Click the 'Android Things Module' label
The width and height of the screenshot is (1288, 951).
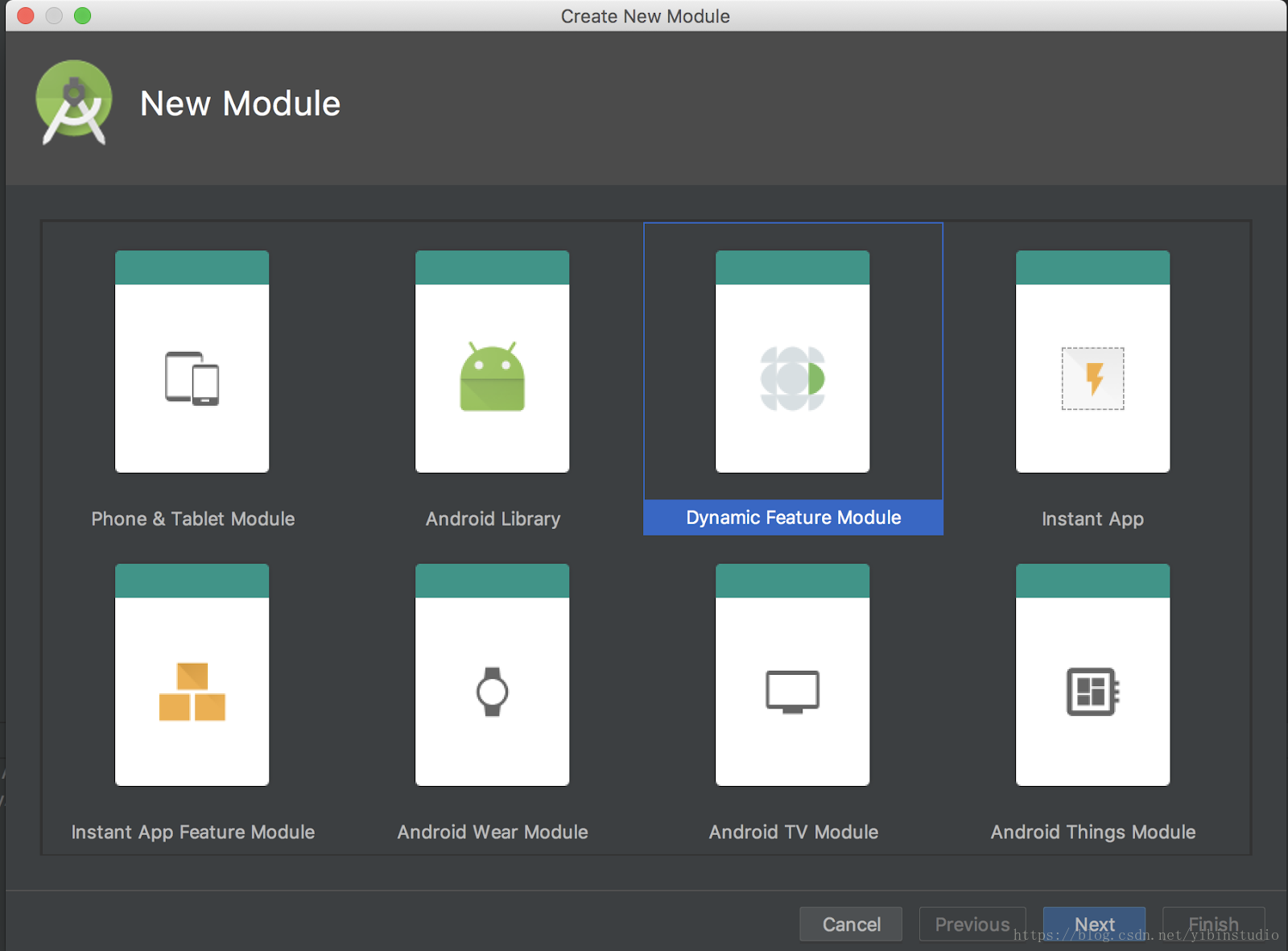(x=1093, y=833)
